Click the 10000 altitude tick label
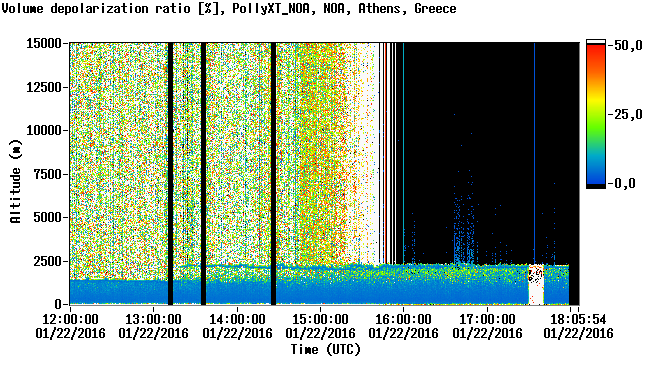Screen dimensions: 665x389 [x=44, y=131]
